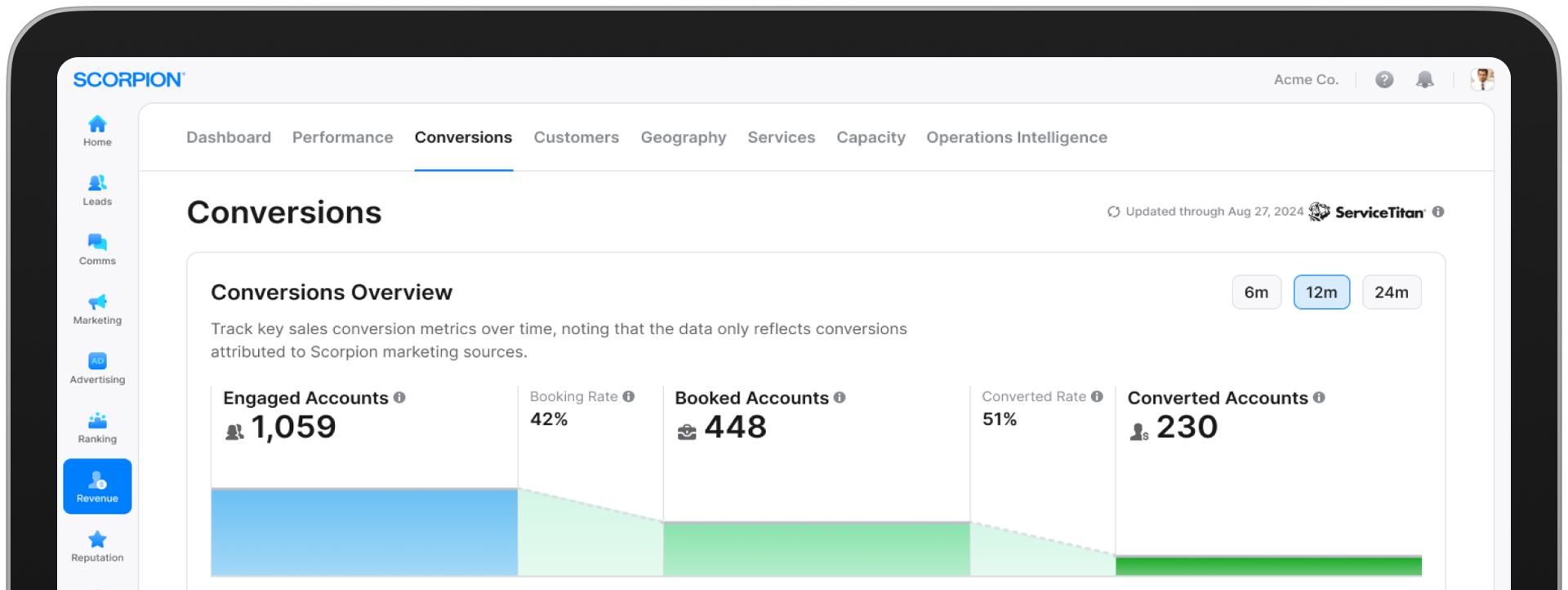
Task: Select the 24m time range
Action: pyautogui.click(x=1391, y=293)
